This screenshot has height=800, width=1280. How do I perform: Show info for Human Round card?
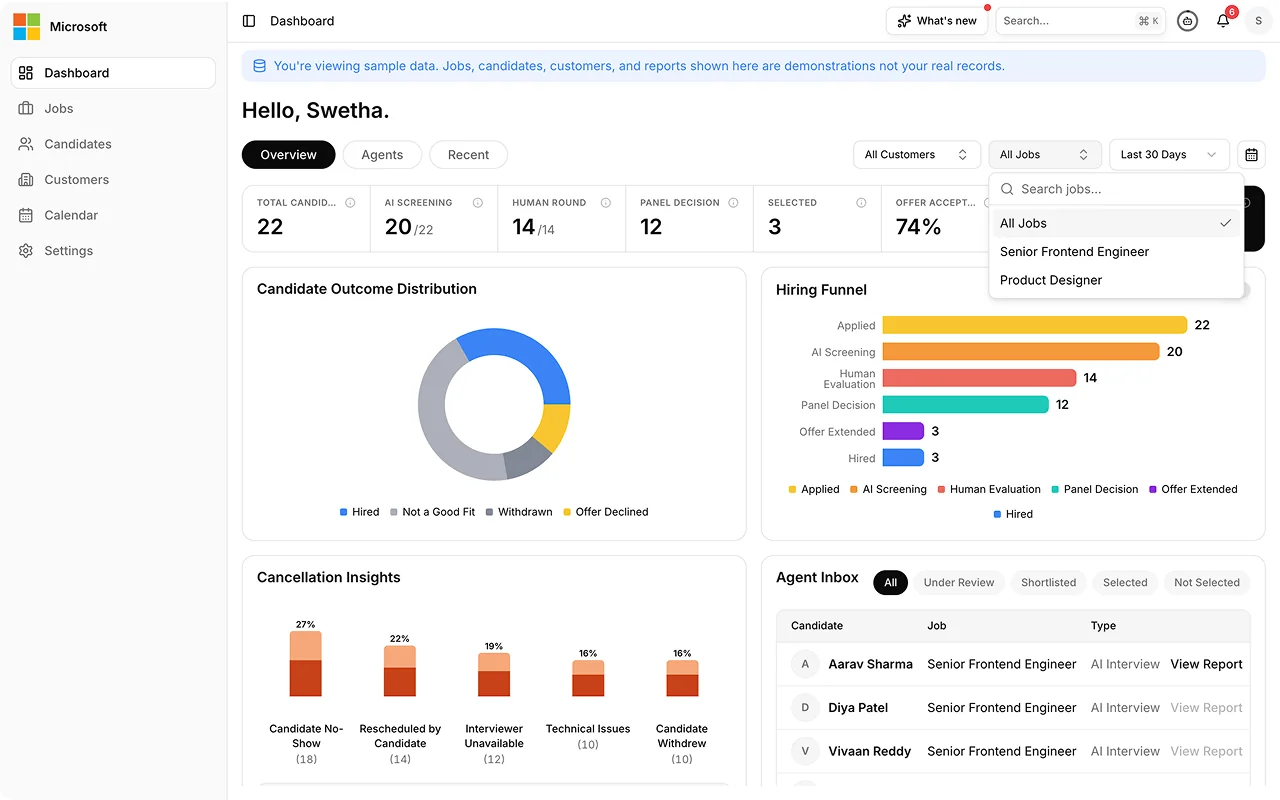[x=606, y=203]
